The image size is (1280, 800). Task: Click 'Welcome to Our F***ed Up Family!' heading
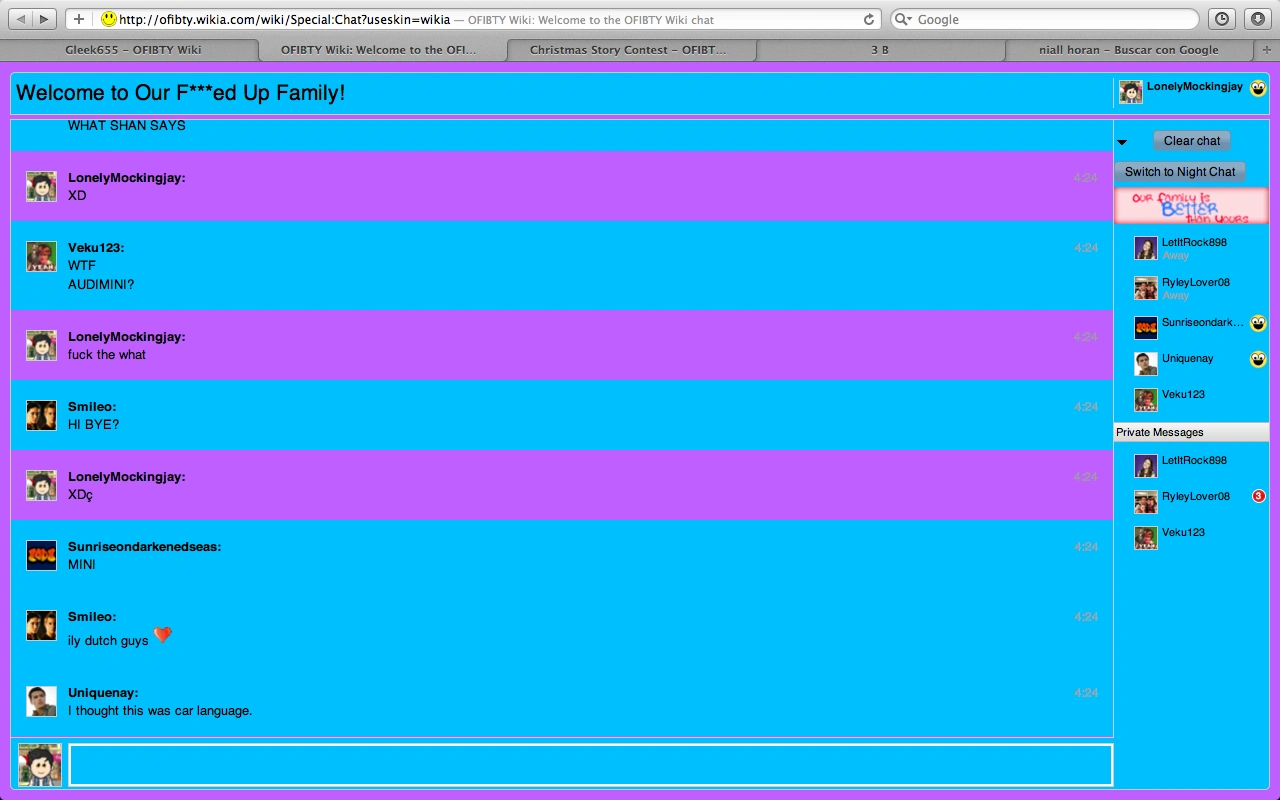coord(181,93)
